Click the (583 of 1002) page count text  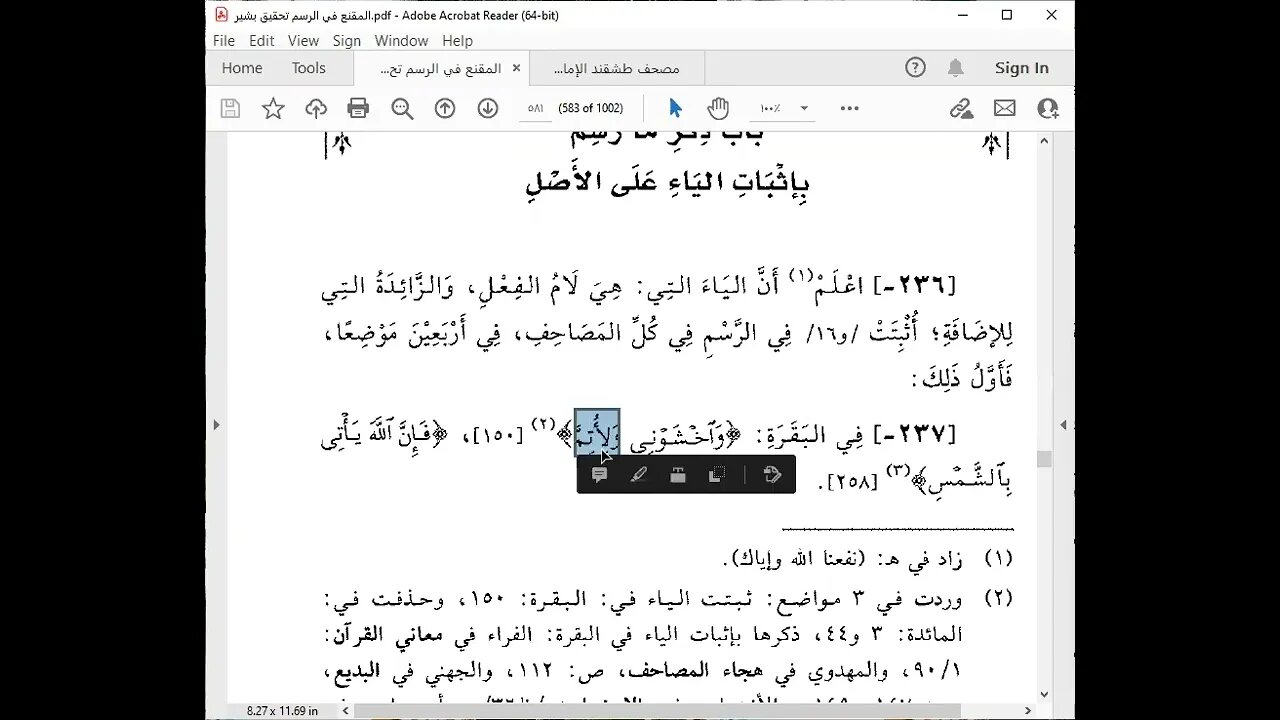coord(590,108)
